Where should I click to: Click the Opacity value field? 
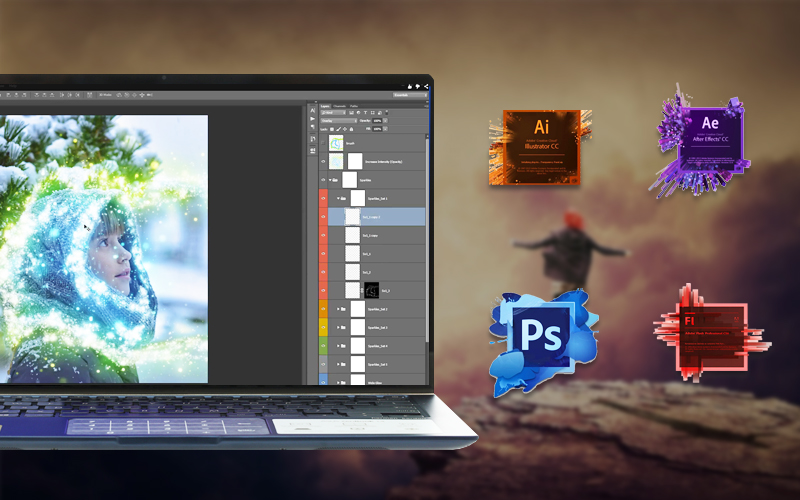click(378, 121)
